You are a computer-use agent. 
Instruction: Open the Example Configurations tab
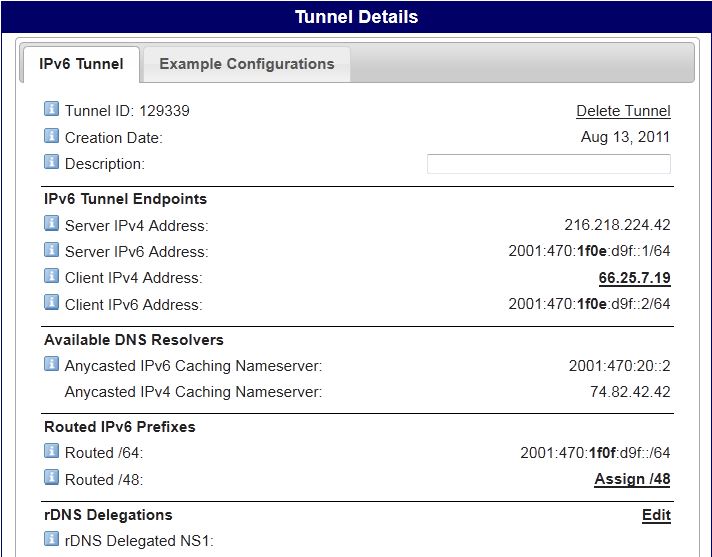[x=246, y=64]
